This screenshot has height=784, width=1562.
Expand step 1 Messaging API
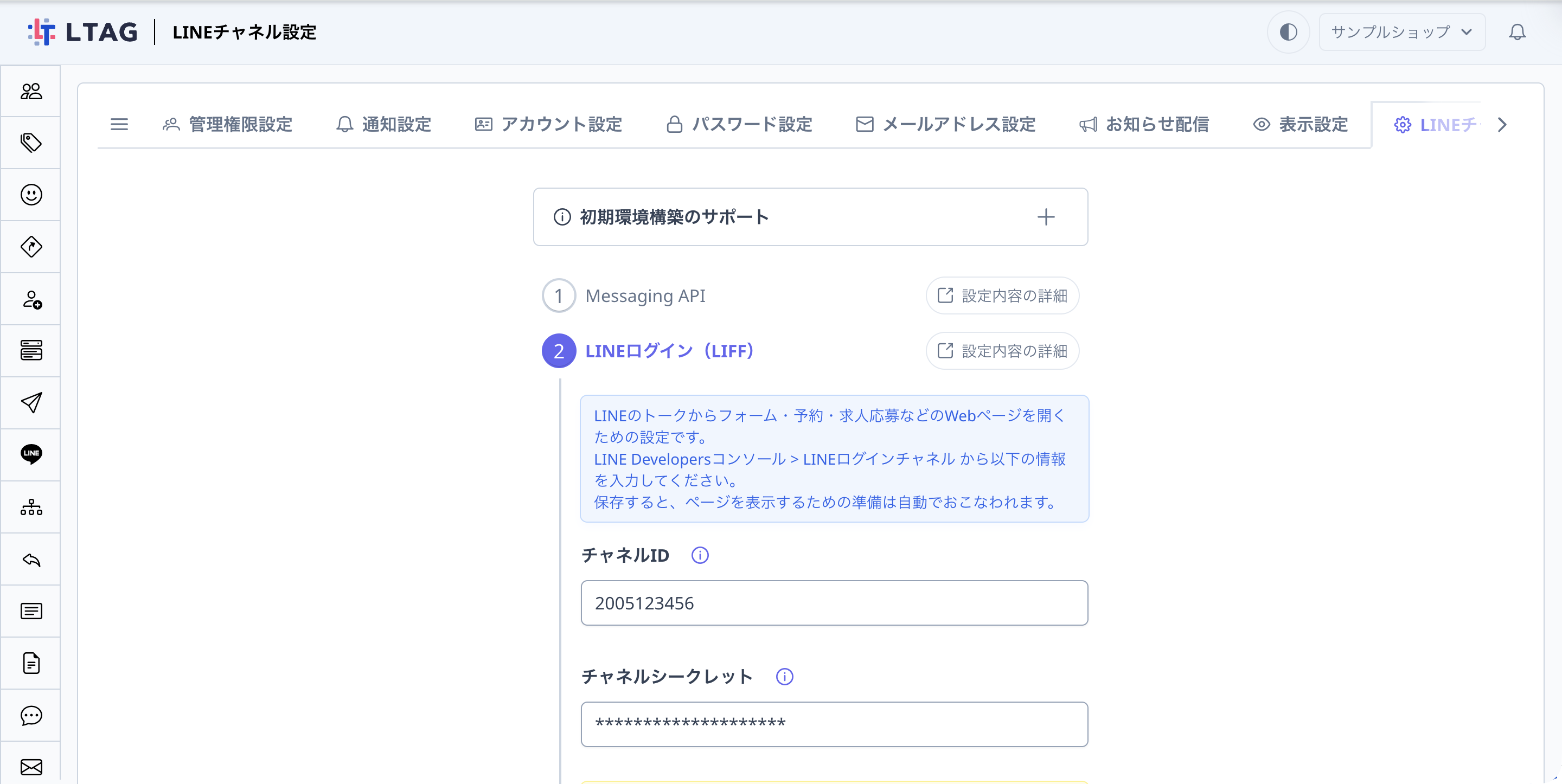[624, 296]
